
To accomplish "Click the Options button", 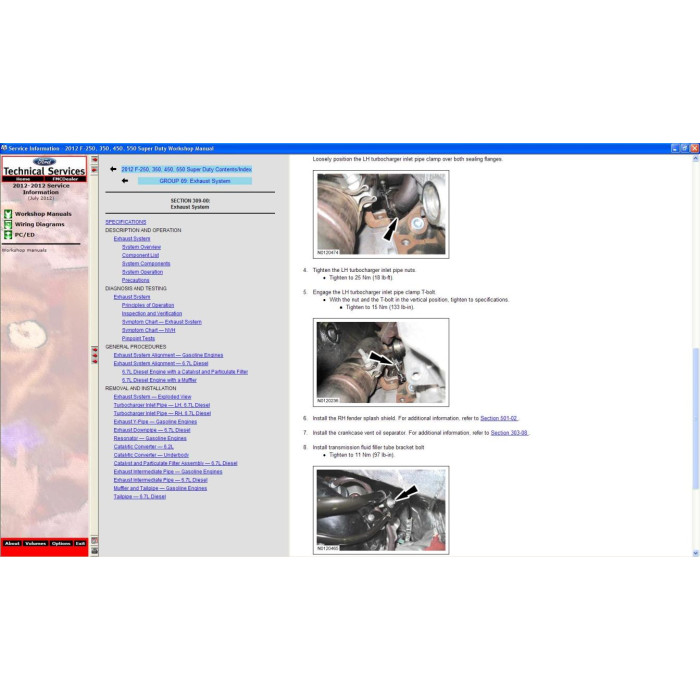I will tap(61, 543).
